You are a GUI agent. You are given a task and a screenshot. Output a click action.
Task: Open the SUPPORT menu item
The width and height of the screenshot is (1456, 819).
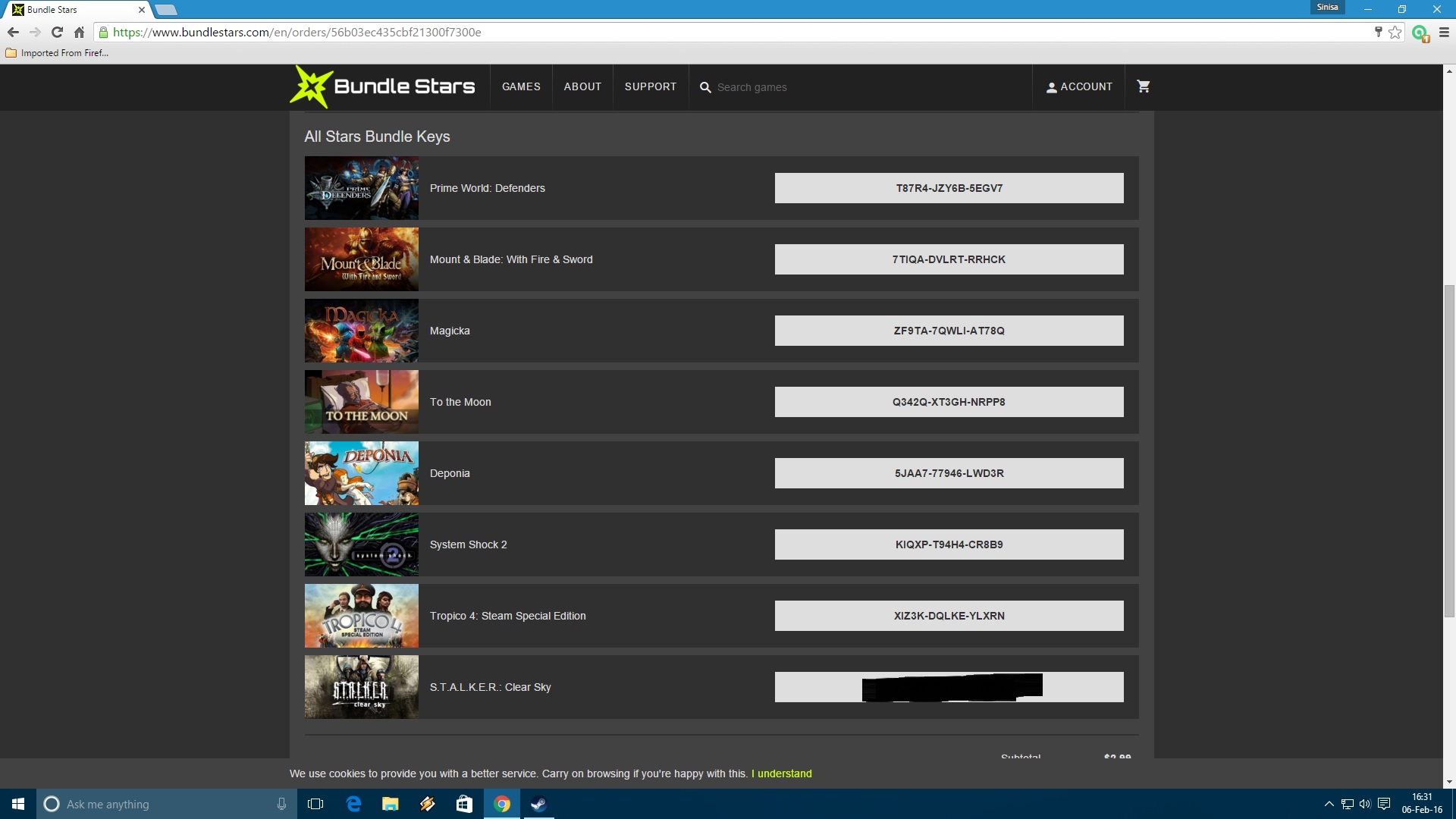(x=650, y=86)
